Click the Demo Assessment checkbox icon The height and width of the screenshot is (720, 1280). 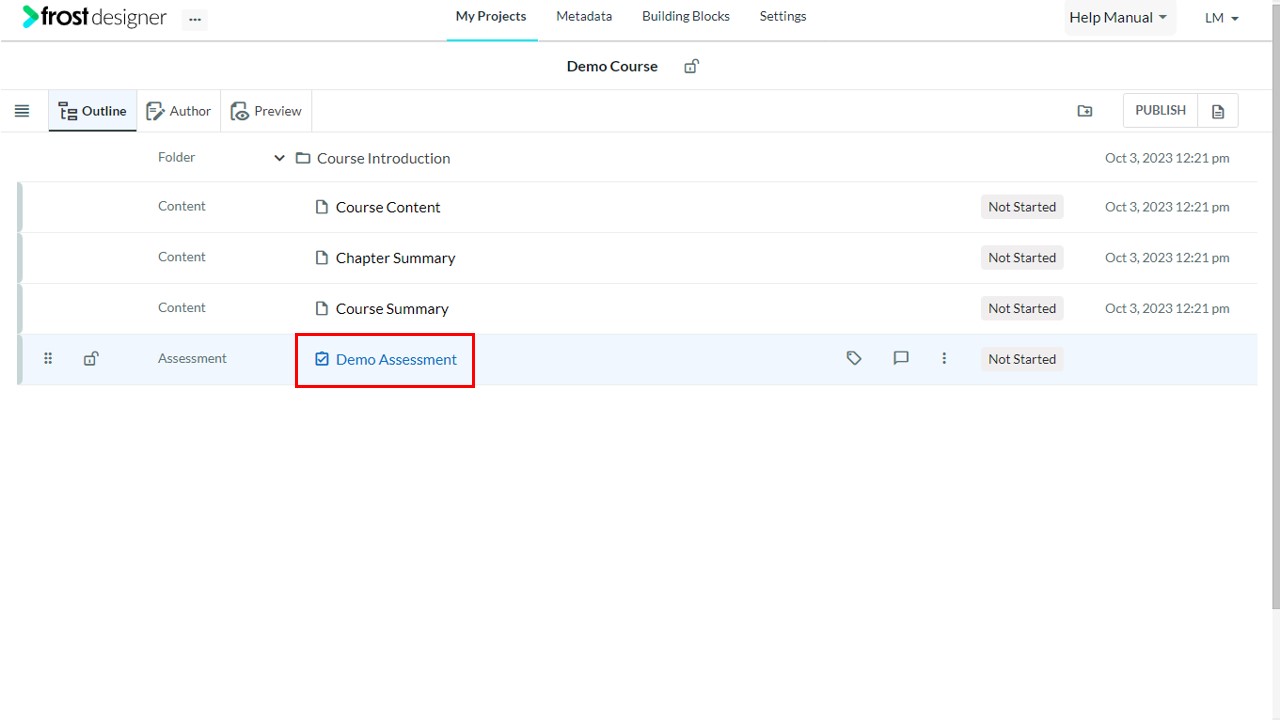point(322,359)
